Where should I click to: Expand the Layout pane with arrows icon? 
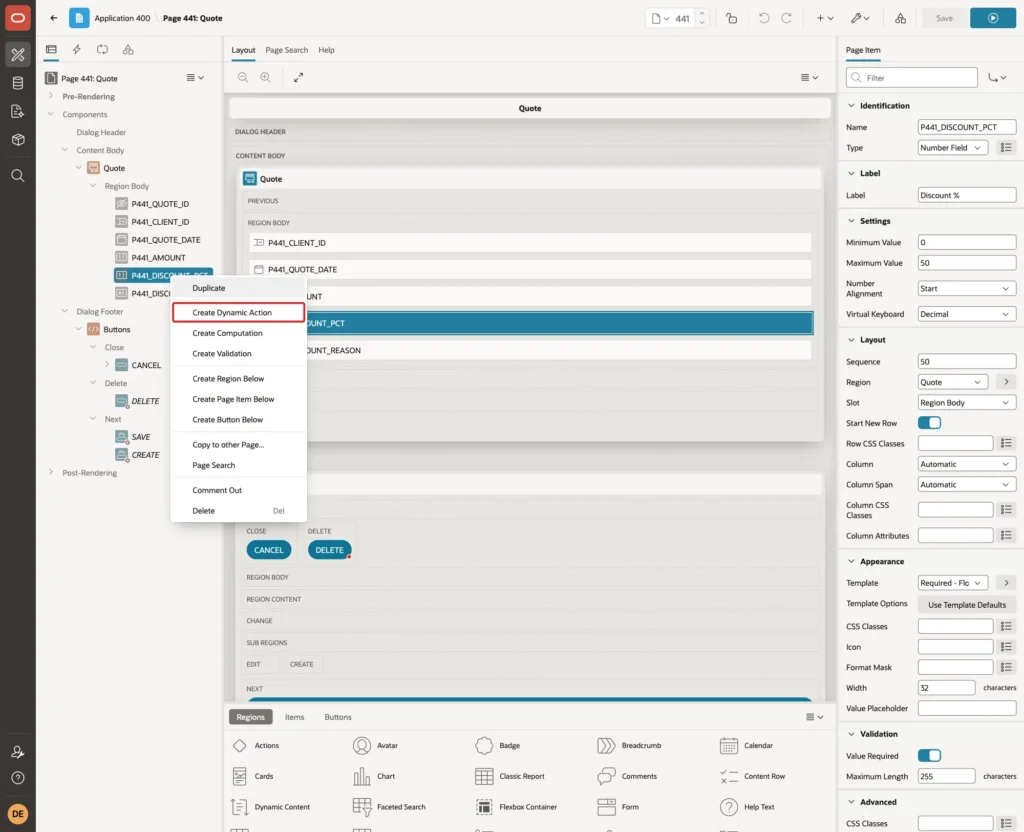298,78
